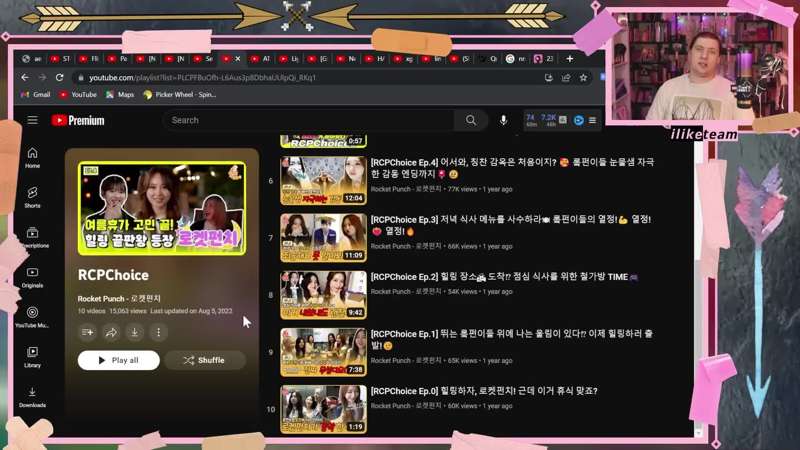Click the YouTube Premium logo

(x=78, y=120)
